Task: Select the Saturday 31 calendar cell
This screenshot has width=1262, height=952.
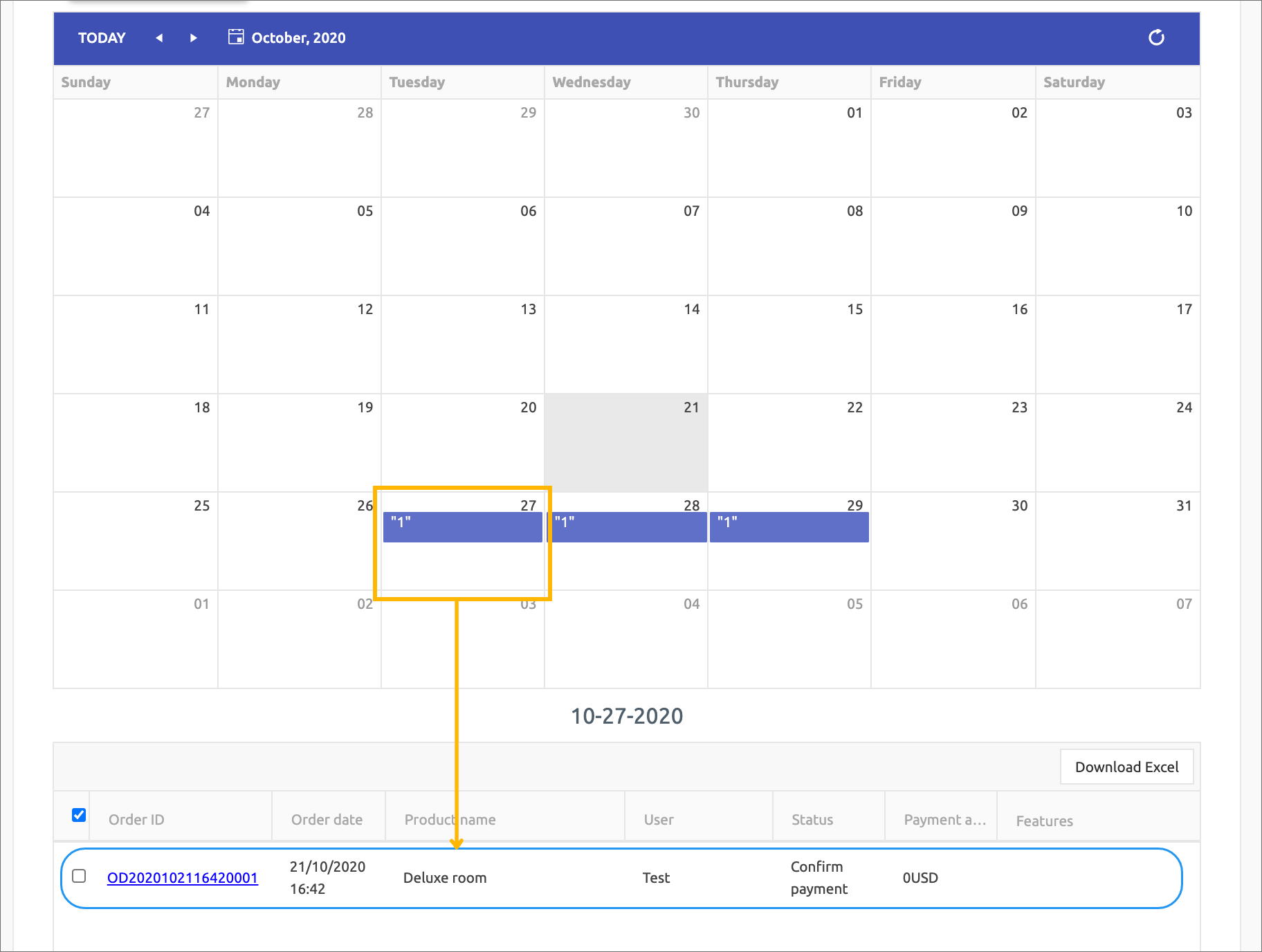Action: [x=1117, y=541]
